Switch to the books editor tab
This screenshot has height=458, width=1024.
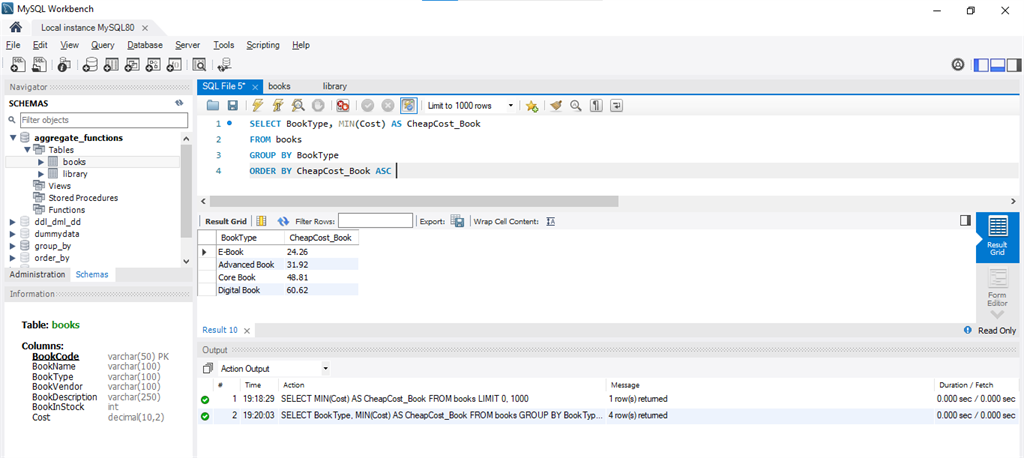coord(280,86)
